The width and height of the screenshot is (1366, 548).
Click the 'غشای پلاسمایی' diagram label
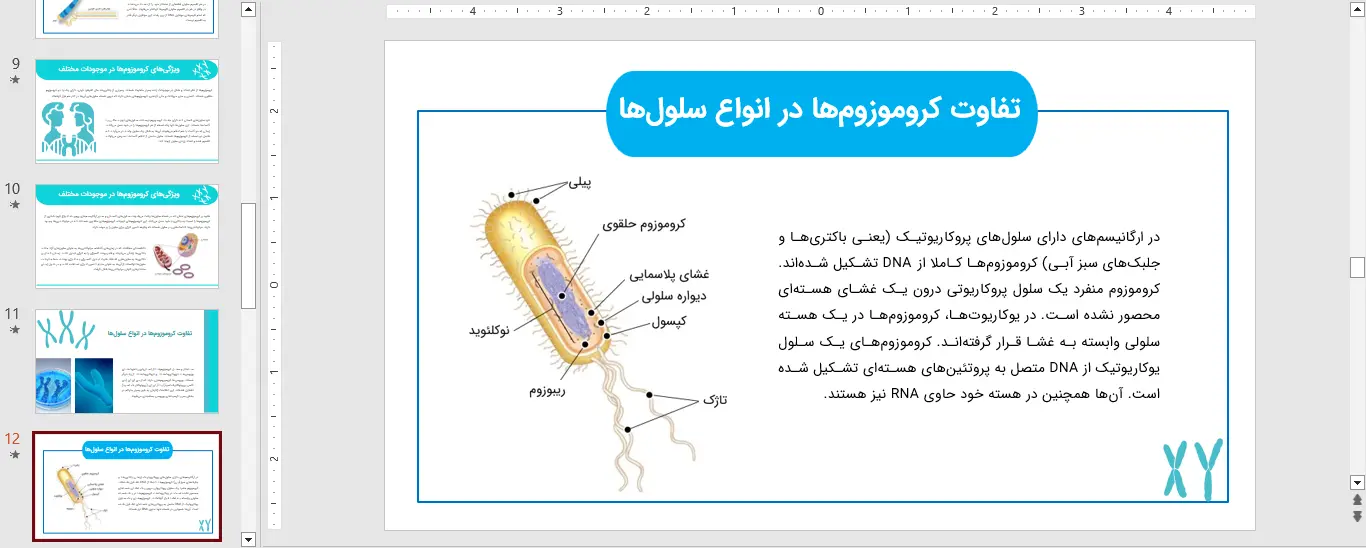coord(669,273)
